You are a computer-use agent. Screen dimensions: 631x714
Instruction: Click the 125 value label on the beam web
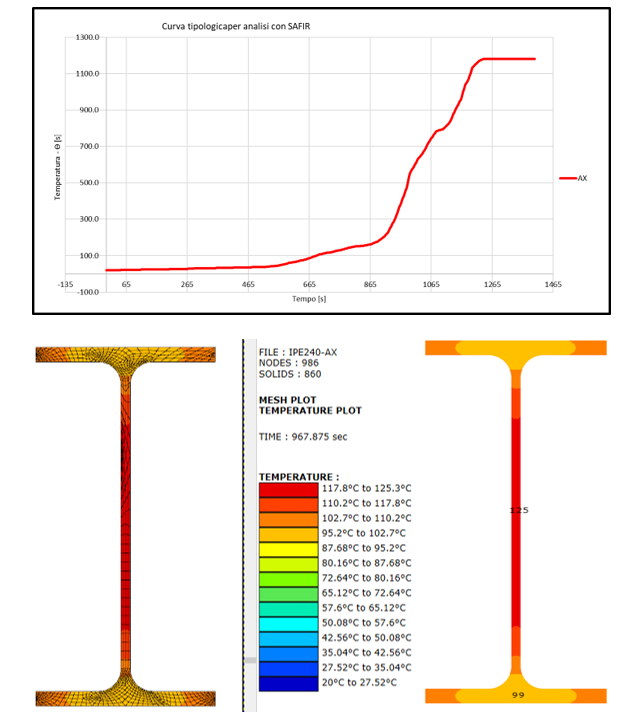pyautogui.click(x=517, y=510)
